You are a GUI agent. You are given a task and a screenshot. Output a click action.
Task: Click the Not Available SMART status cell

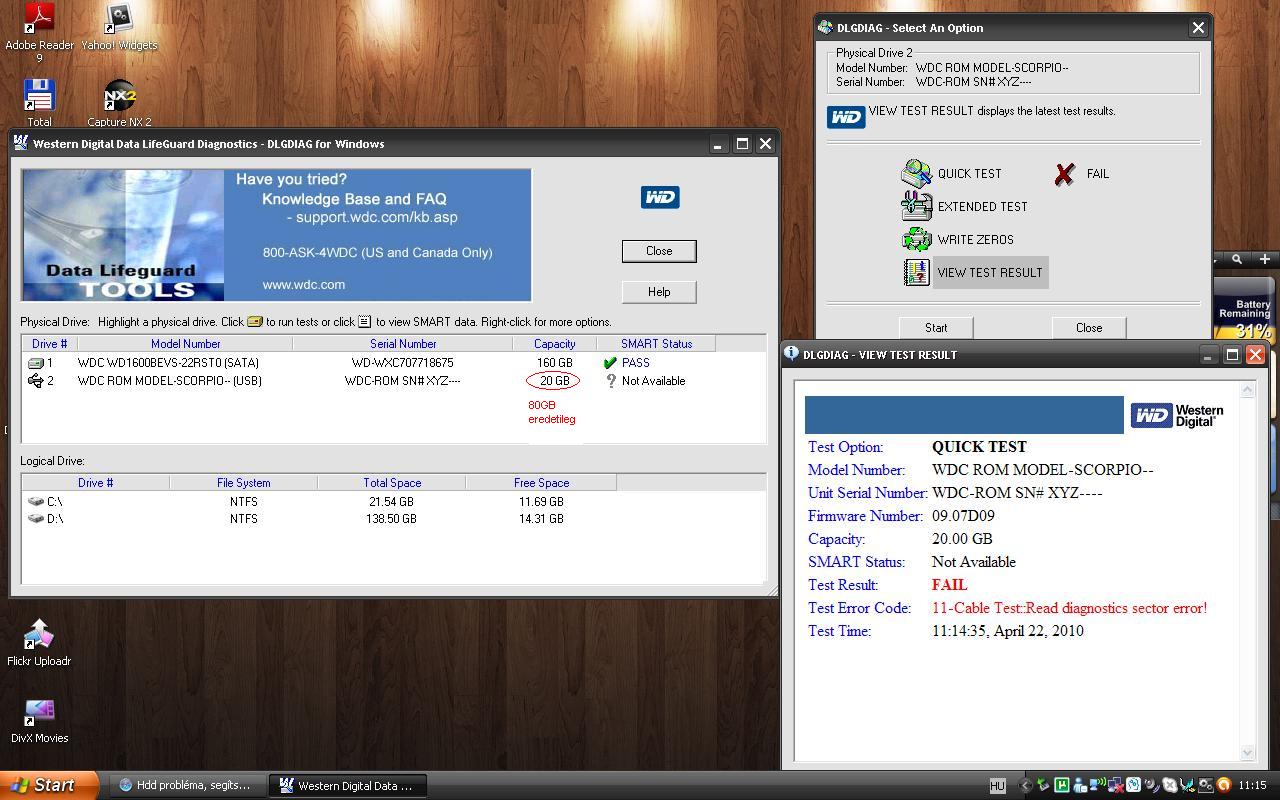coord(653,381)
